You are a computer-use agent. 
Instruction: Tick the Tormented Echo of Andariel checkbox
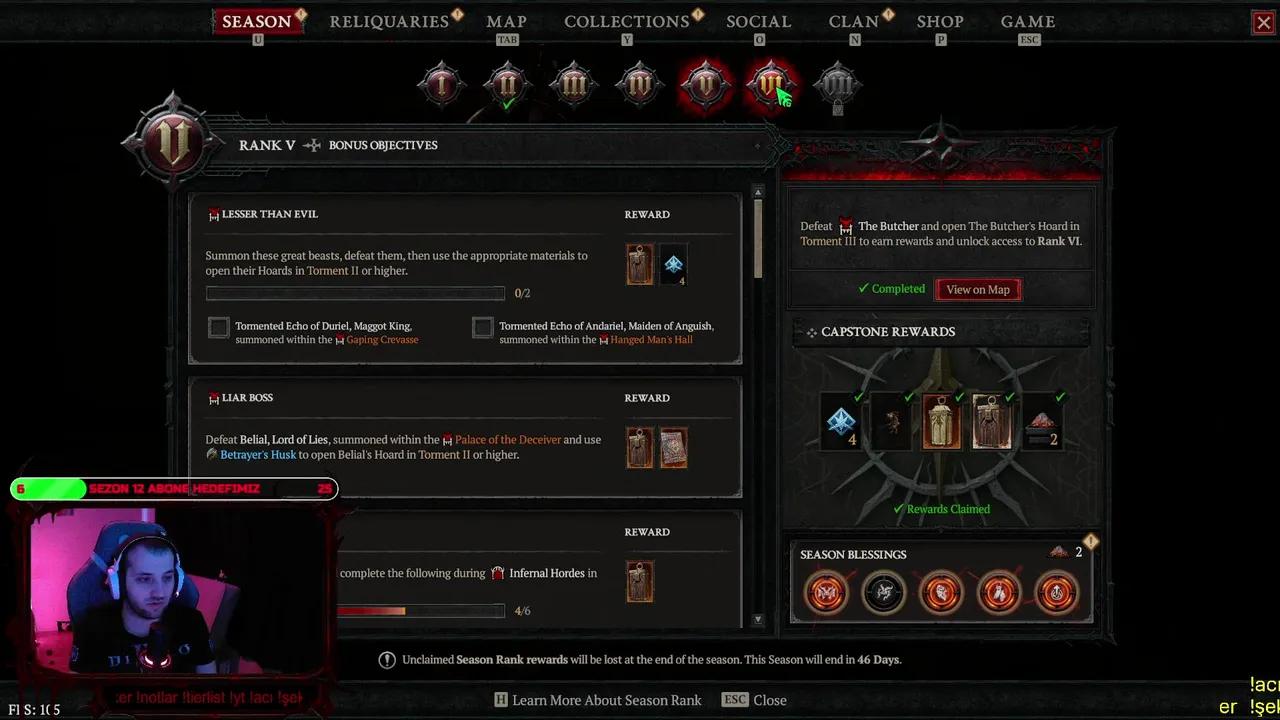pyautogui.click(x=482, y=328)
